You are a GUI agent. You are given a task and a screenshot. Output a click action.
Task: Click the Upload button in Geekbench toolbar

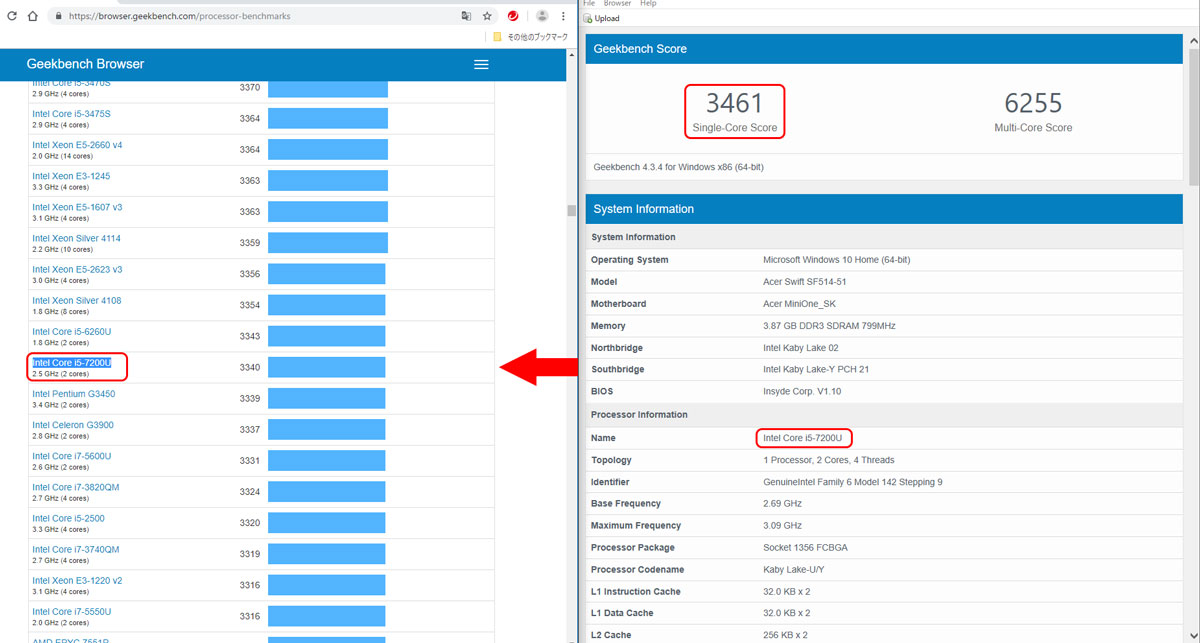pyautogui.click(x=602, y=18)
